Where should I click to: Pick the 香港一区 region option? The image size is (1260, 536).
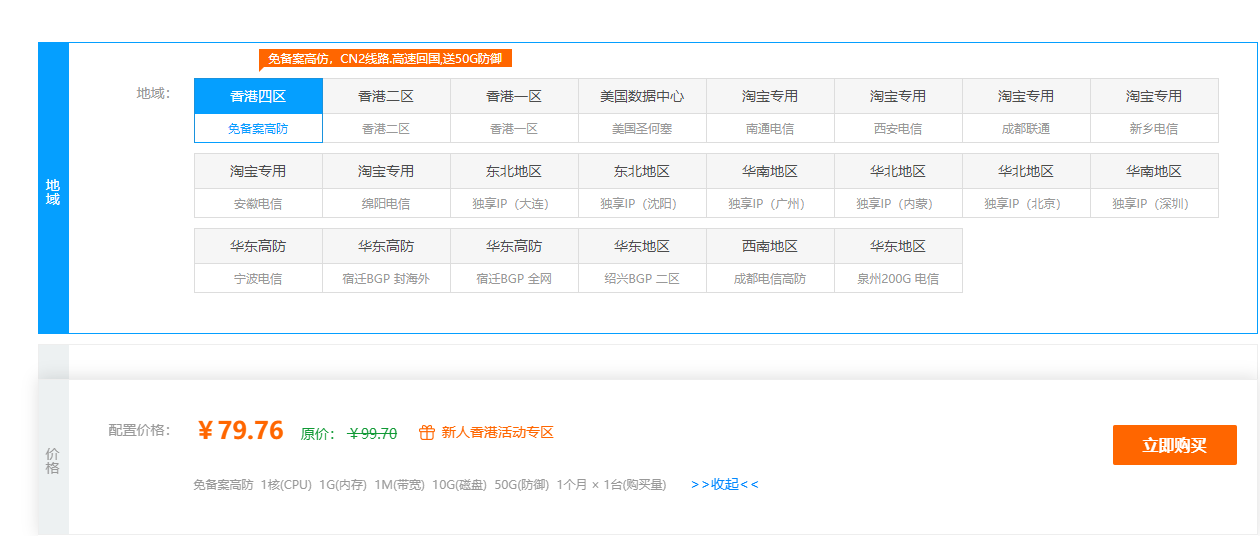click(514, 111)
